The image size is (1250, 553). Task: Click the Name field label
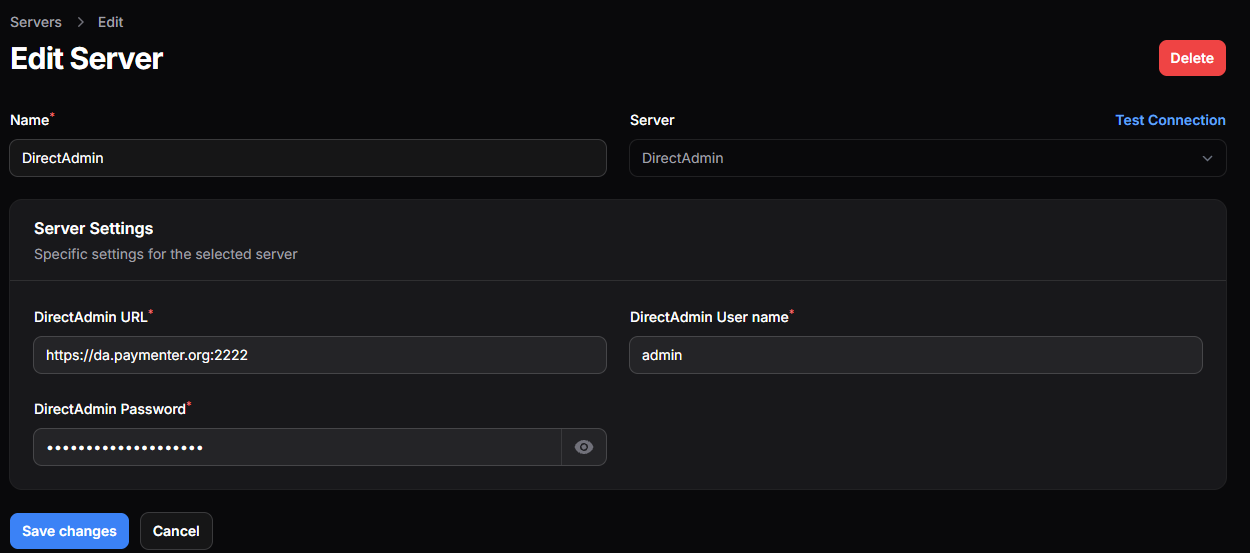click(29, 120)
